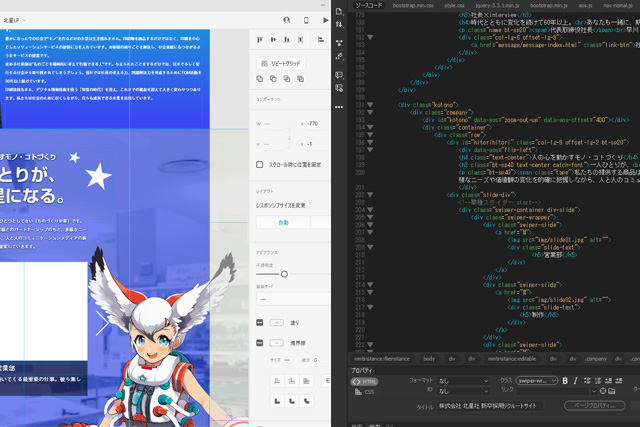Open more tools ellipsis in Dreamweaver toolbar

point(339,107)
